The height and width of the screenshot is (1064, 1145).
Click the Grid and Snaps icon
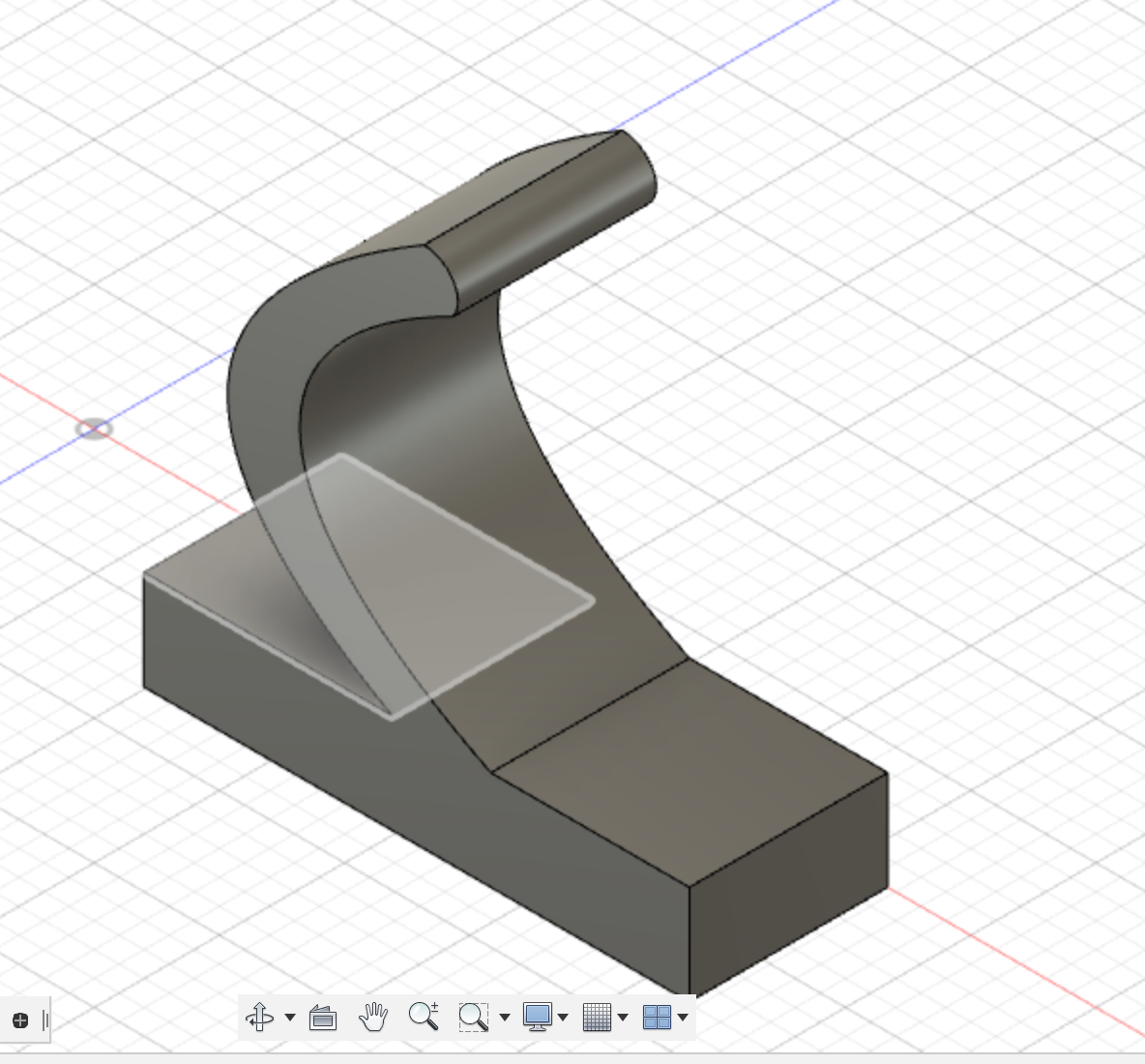click(x=597, y=1017)
